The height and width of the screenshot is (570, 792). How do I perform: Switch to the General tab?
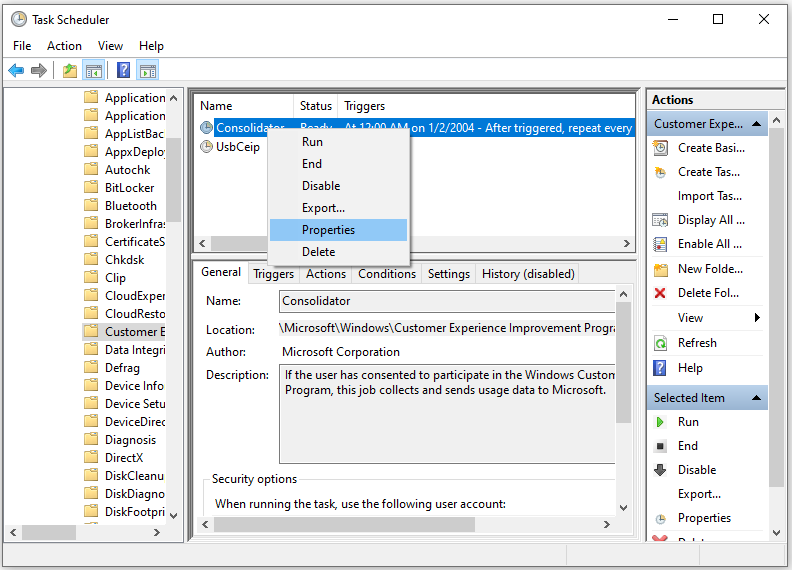click(221, 272)
